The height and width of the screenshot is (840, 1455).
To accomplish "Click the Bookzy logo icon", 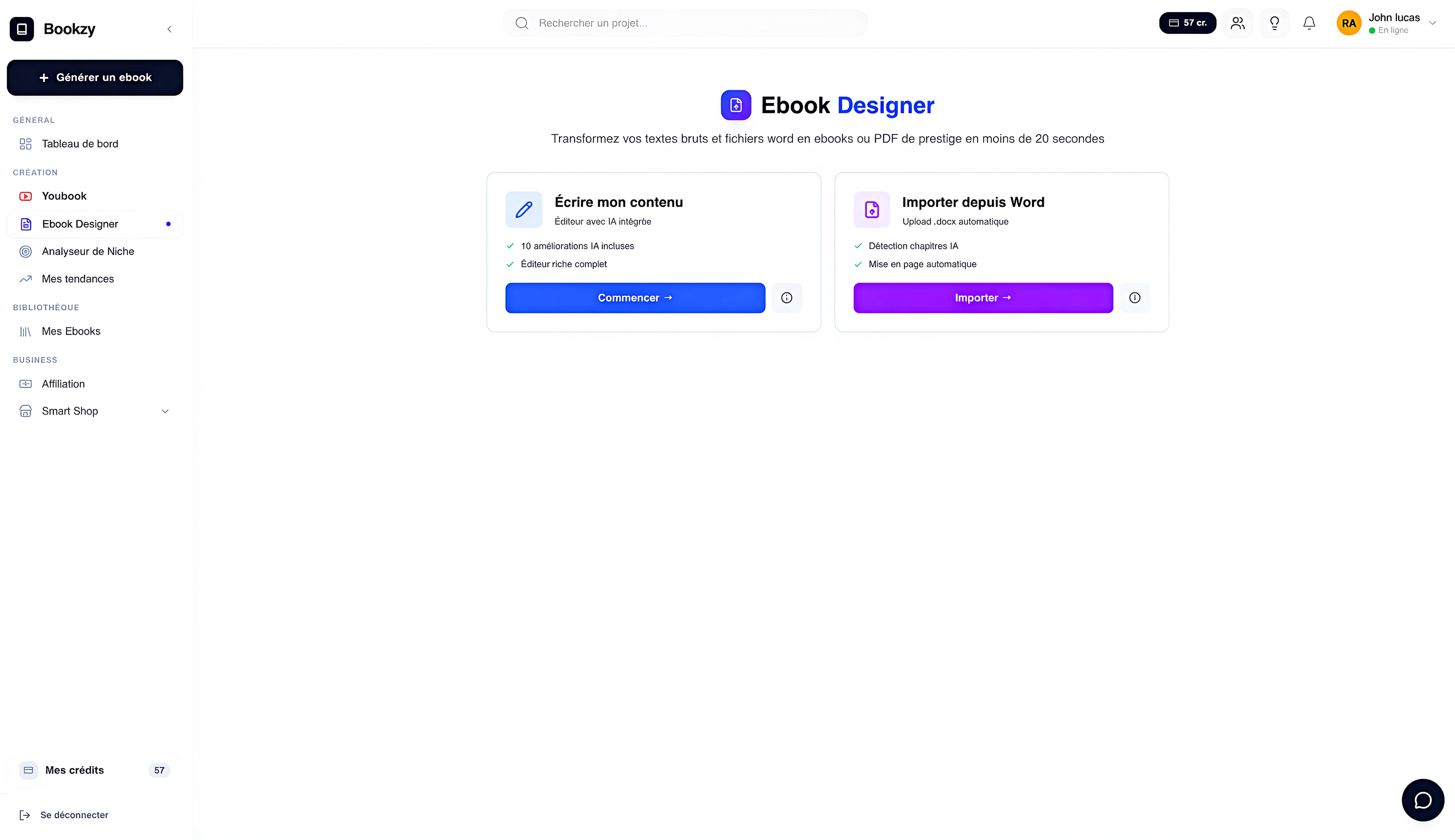I will click(x=22, y=29).
